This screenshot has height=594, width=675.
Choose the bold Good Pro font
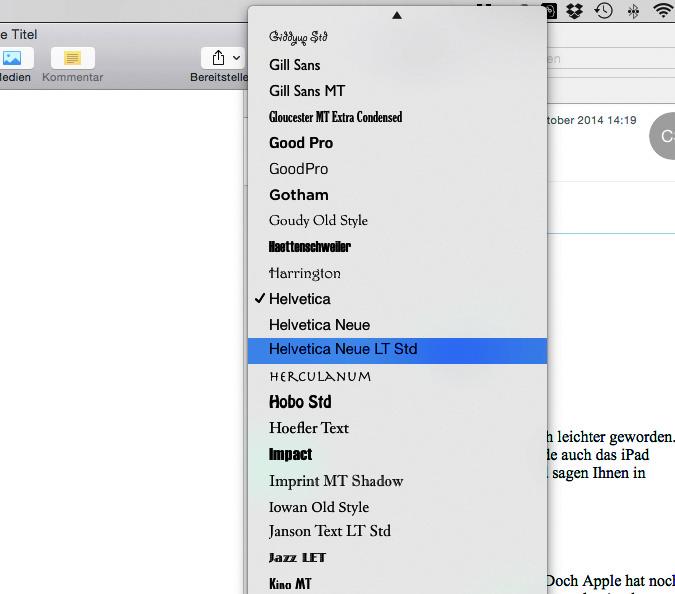click(397, 143)
